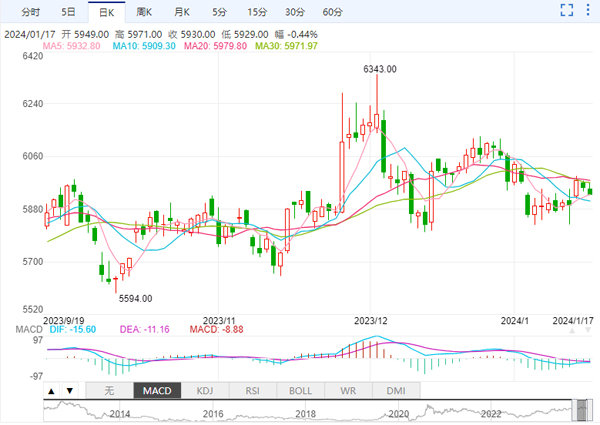Select the KDJ indicator button
600x425 pixels.
pos(205,391)
